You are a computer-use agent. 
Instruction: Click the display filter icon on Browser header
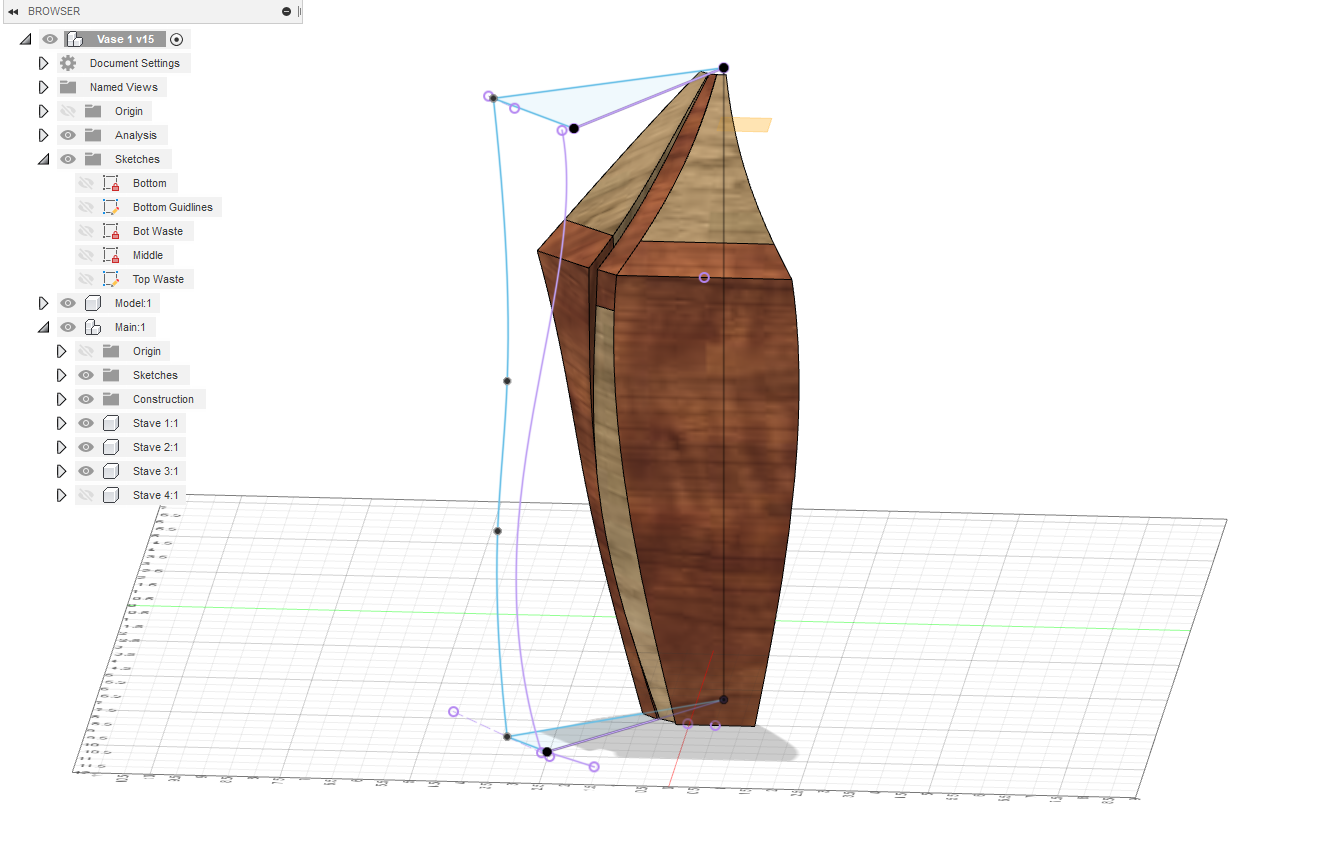click(287, 11)
